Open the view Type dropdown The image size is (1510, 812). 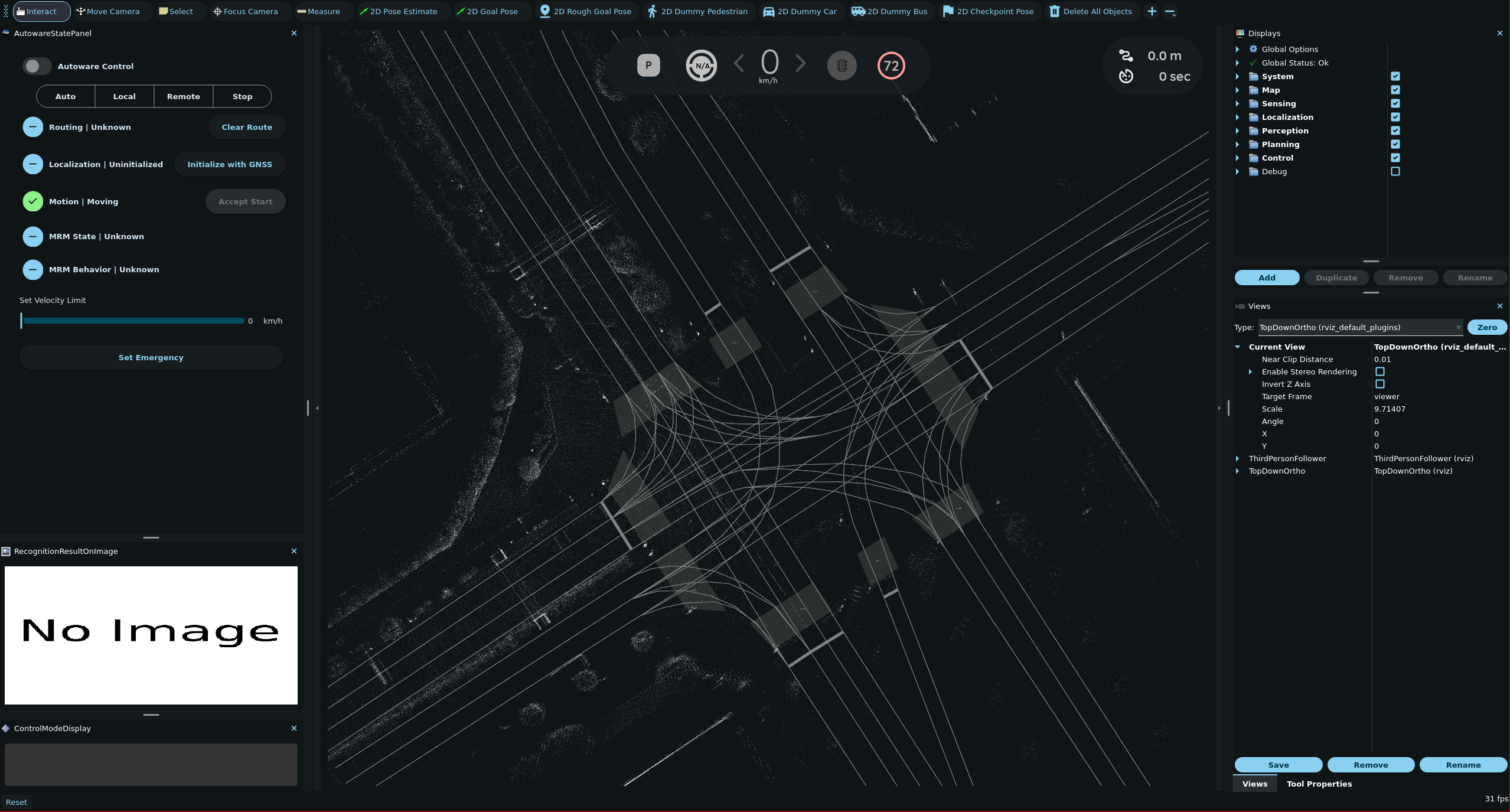pos(1359,327)
